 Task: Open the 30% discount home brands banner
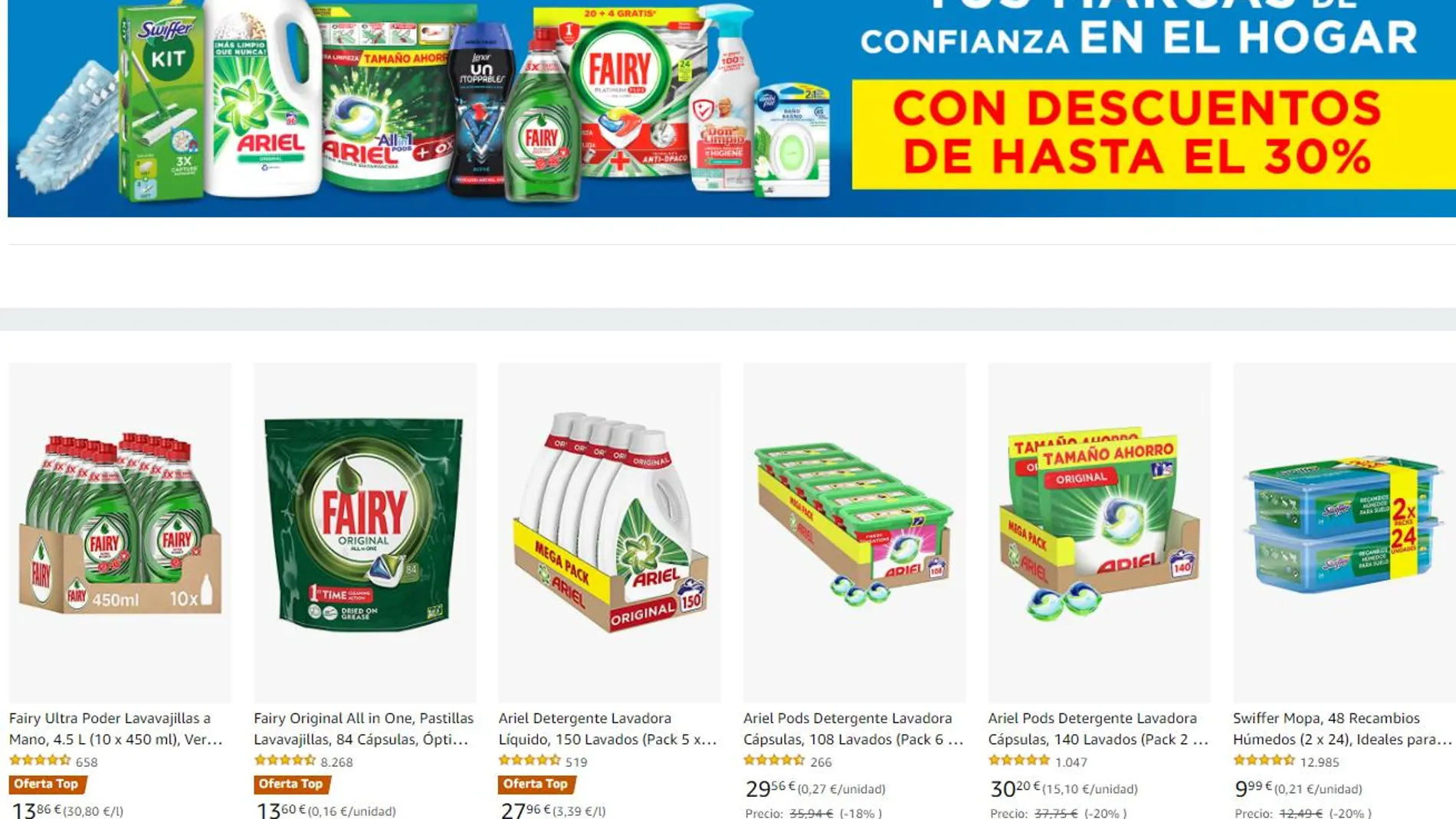[x=732, y=108]
